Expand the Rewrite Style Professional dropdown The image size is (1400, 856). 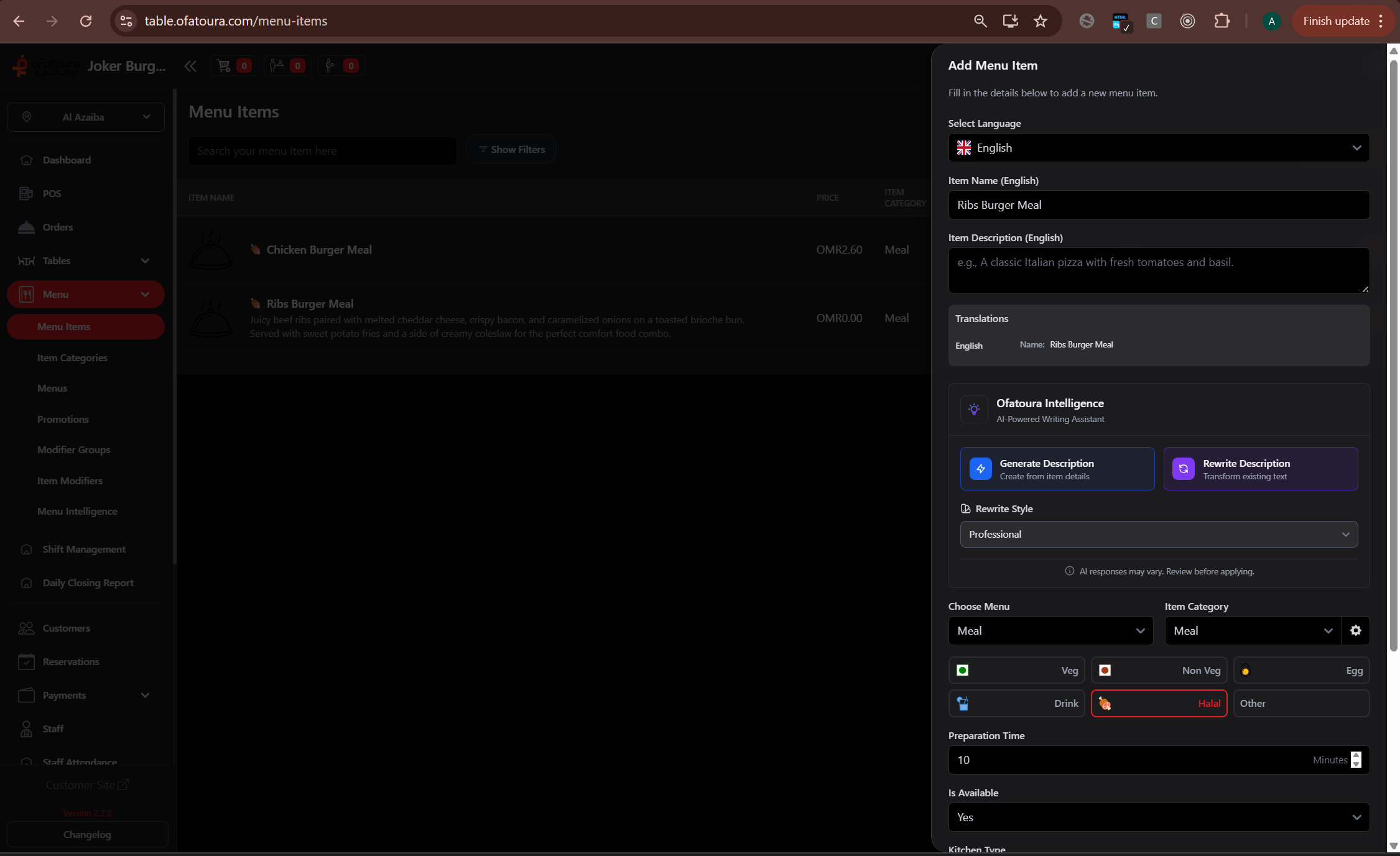pyautogui.click(x=1158, y=535)
